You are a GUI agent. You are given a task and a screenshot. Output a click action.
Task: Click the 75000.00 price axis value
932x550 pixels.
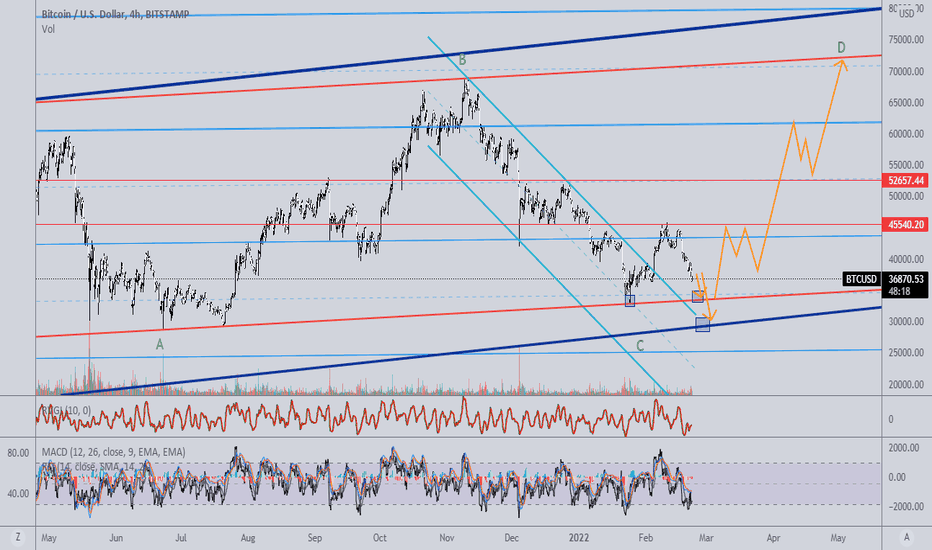coord(906,40)
